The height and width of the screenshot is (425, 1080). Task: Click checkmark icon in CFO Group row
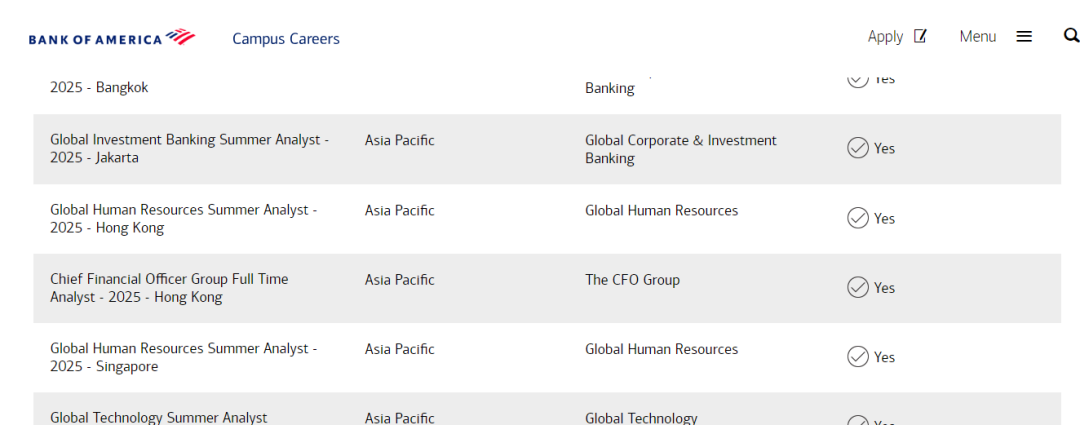click(858, 287)
